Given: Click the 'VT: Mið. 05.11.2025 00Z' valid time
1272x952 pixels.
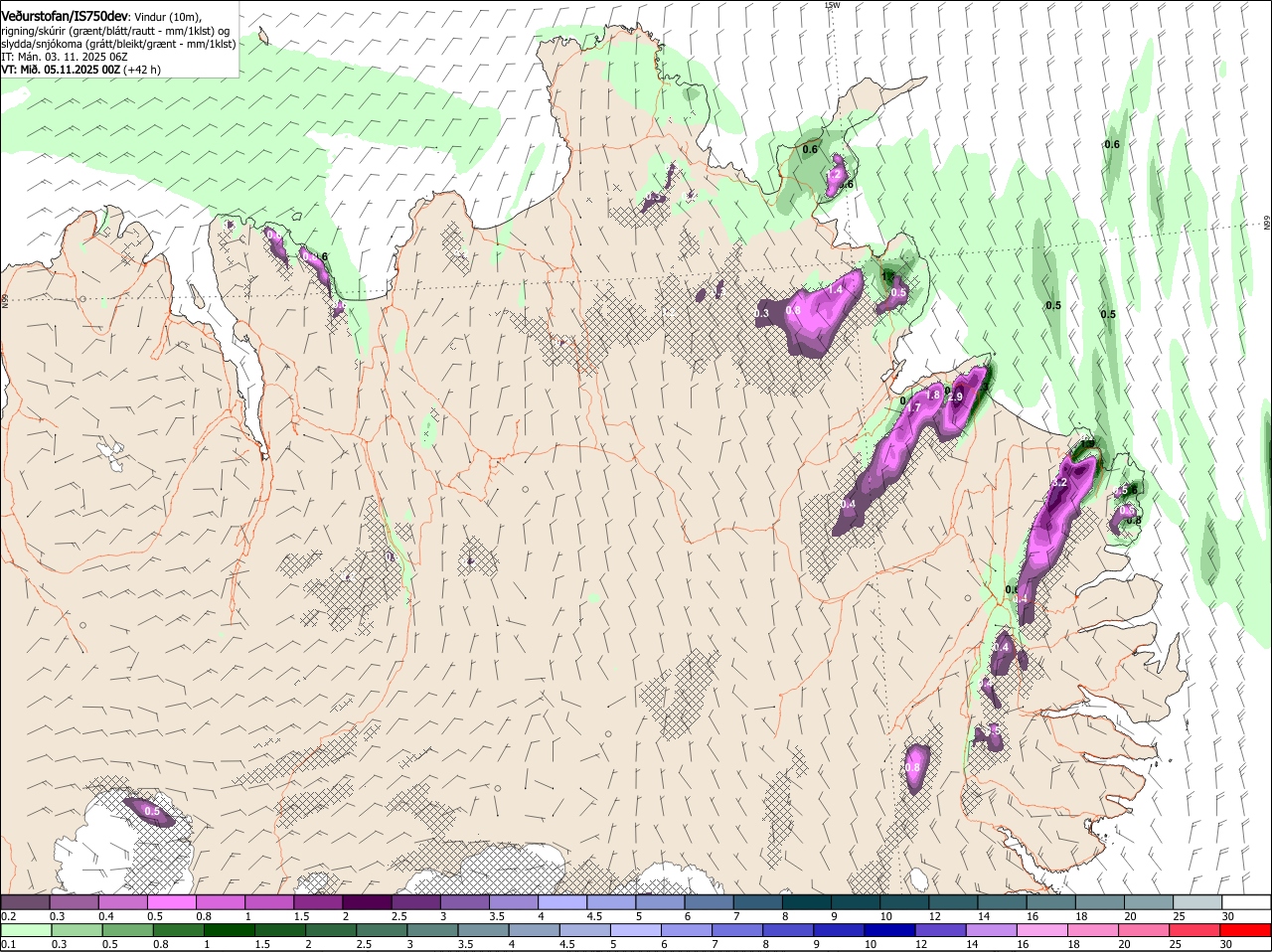Looking at the screenshot, I should [61, 70].
